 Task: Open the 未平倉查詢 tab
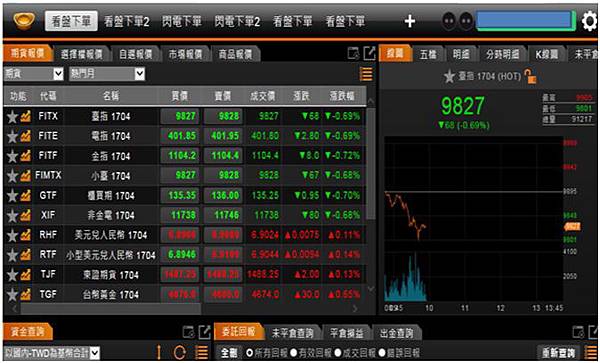tap(292, 333)
